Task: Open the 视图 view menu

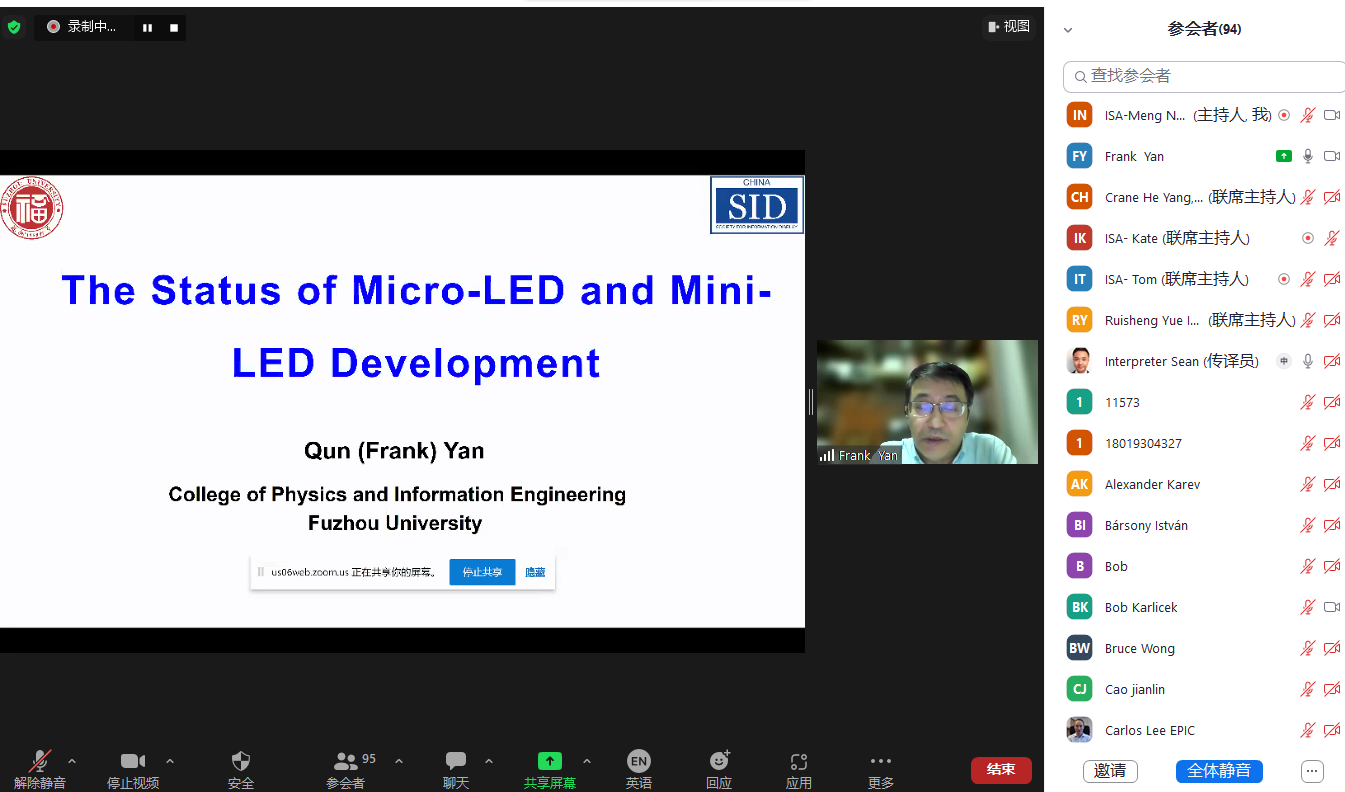Action: [x=1008, y=27]
